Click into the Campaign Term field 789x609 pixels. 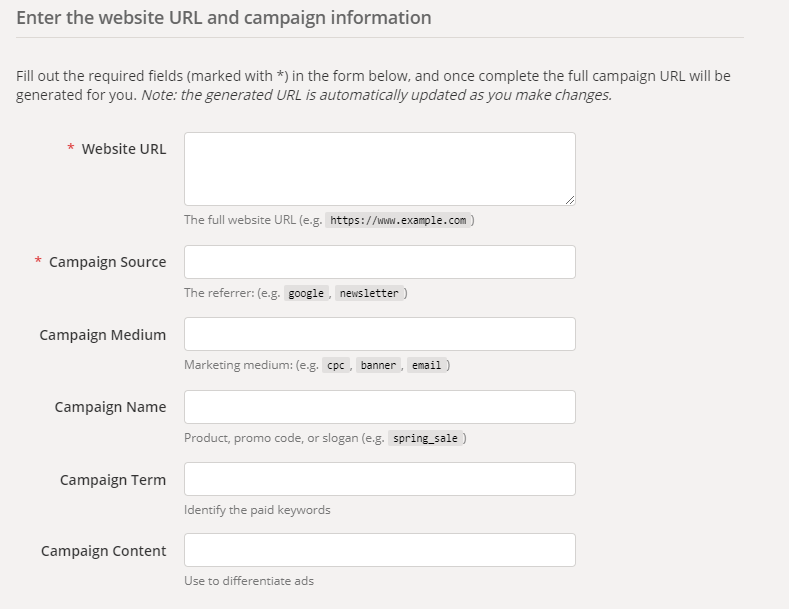[379, 479]
